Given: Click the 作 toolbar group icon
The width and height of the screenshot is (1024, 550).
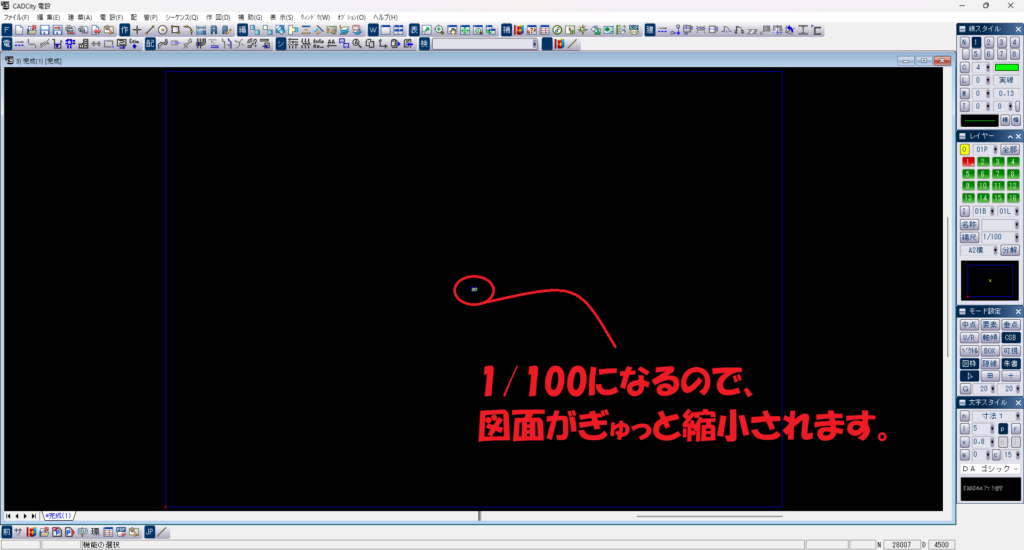Looking at the screenshot, I should pos(124,30).
